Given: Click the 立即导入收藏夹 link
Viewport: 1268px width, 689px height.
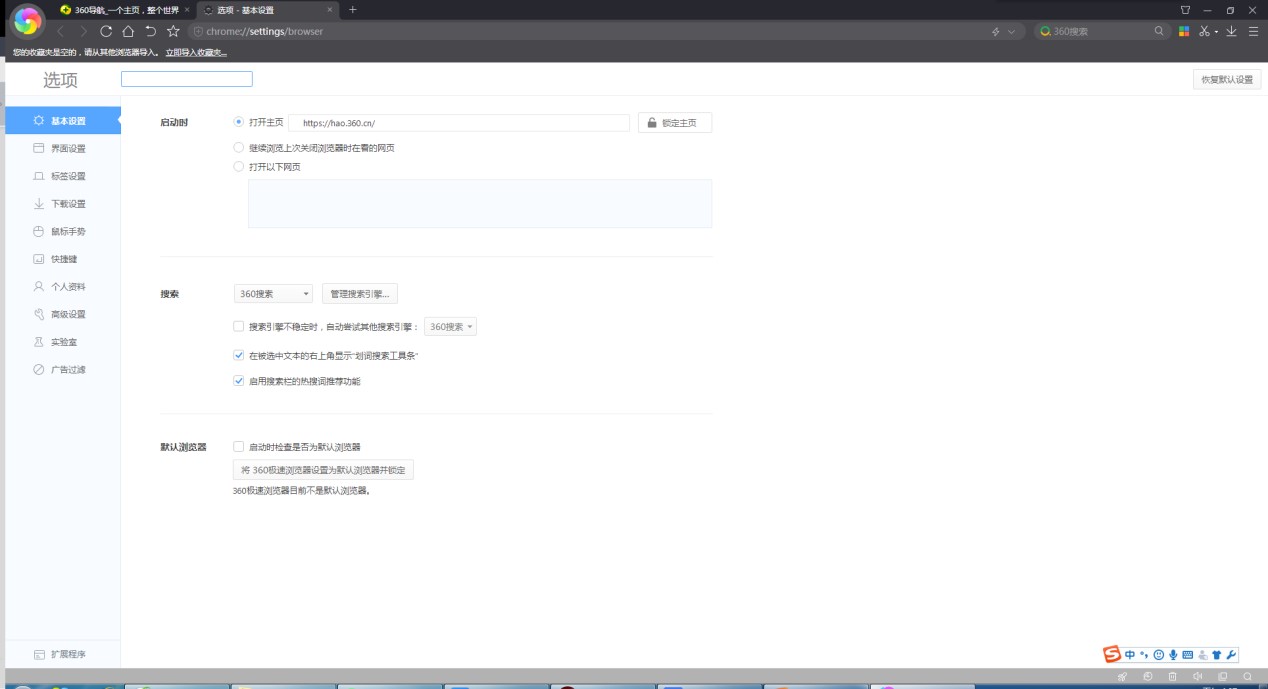Looking at the screenshot, I should point(196,51).
